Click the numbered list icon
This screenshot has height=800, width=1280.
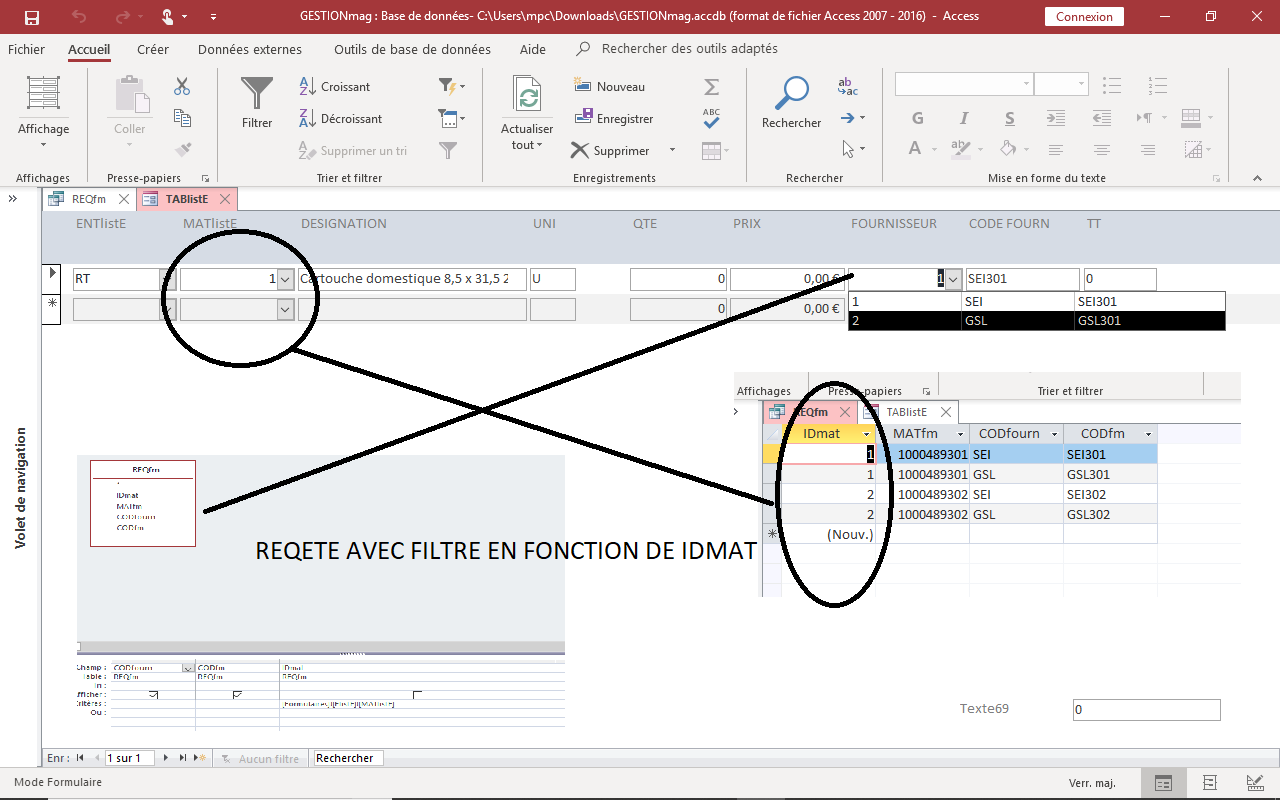pos(1159,86)
